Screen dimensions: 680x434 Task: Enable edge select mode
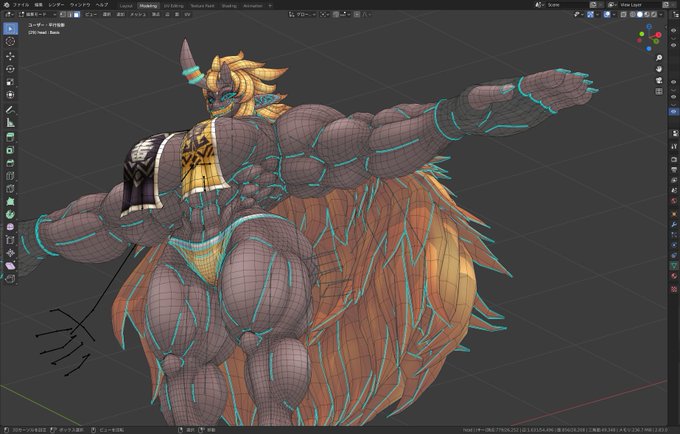pyautogui.click(x=70, y=14)
